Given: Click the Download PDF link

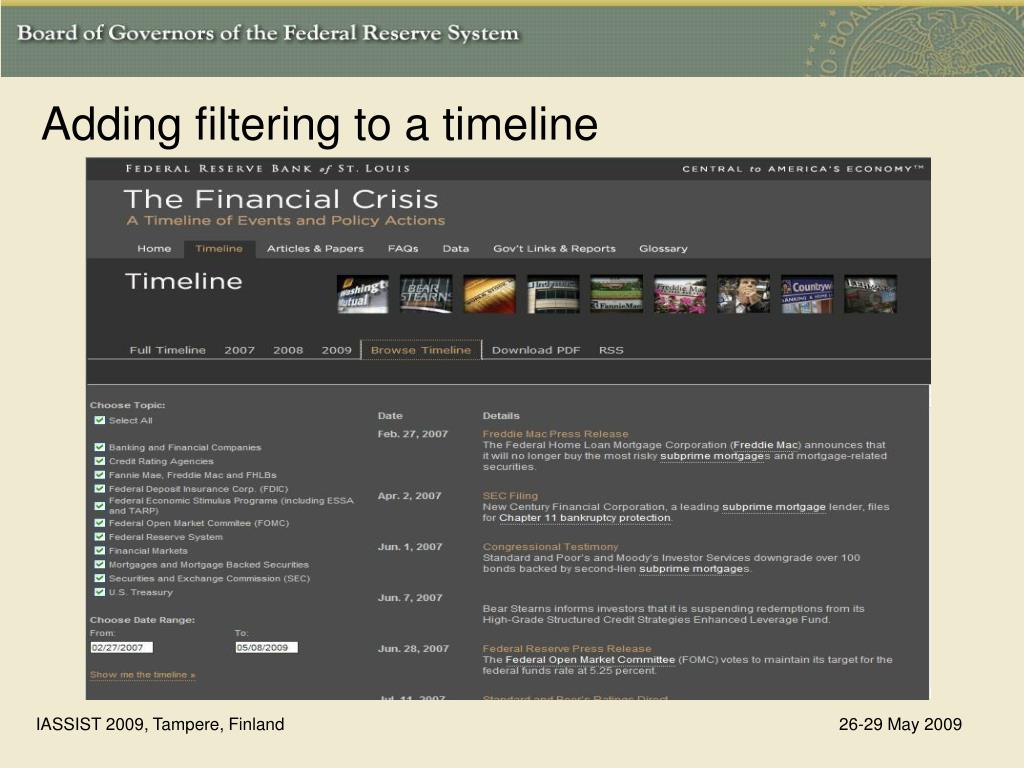Looking at the screenshot, I should [536, 350].
